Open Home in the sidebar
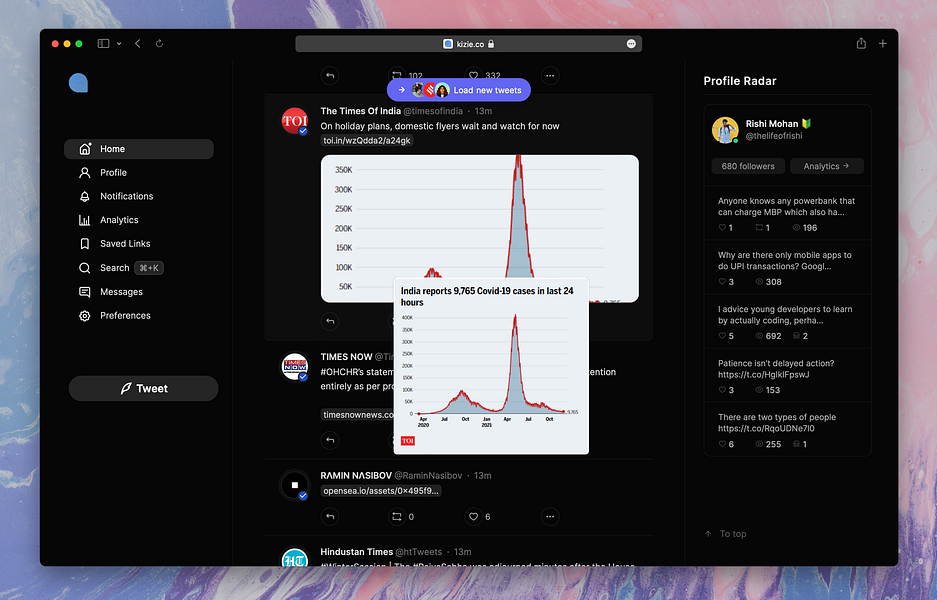Screen dimensions: 937x600 (139, 149)
